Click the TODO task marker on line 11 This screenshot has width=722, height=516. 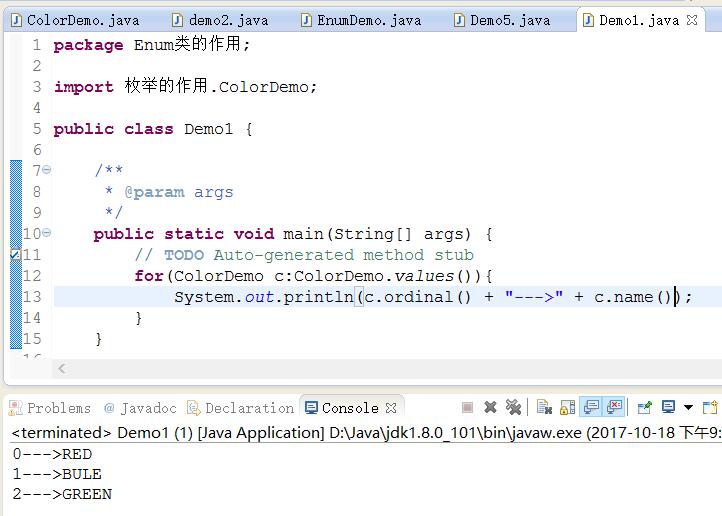tap(16, 254)
